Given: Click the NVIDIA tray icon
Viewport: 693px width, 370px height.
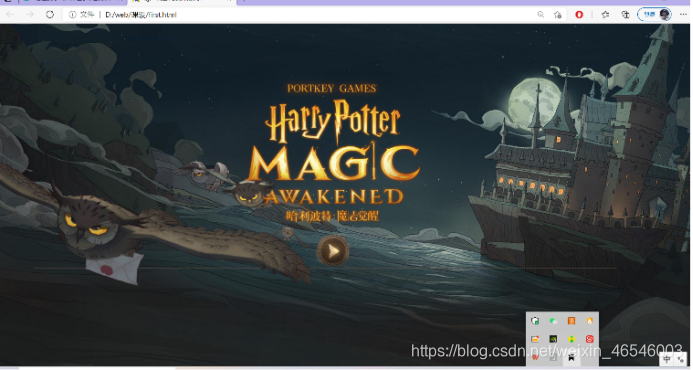Looking at the screenshot, I should 553,339.
